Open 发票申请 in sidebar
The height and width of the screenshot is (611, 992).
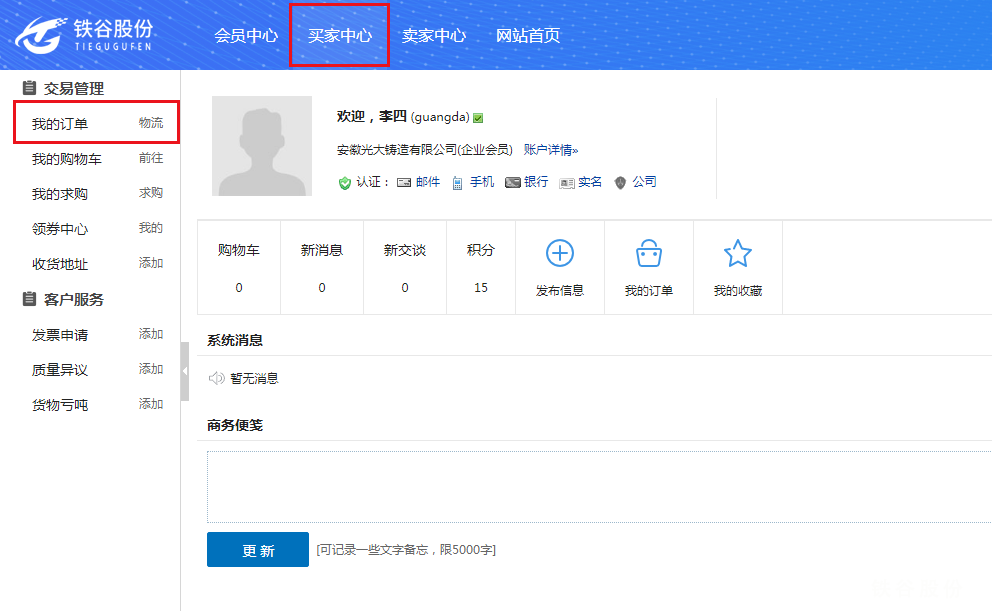click(x=60, y=335)
